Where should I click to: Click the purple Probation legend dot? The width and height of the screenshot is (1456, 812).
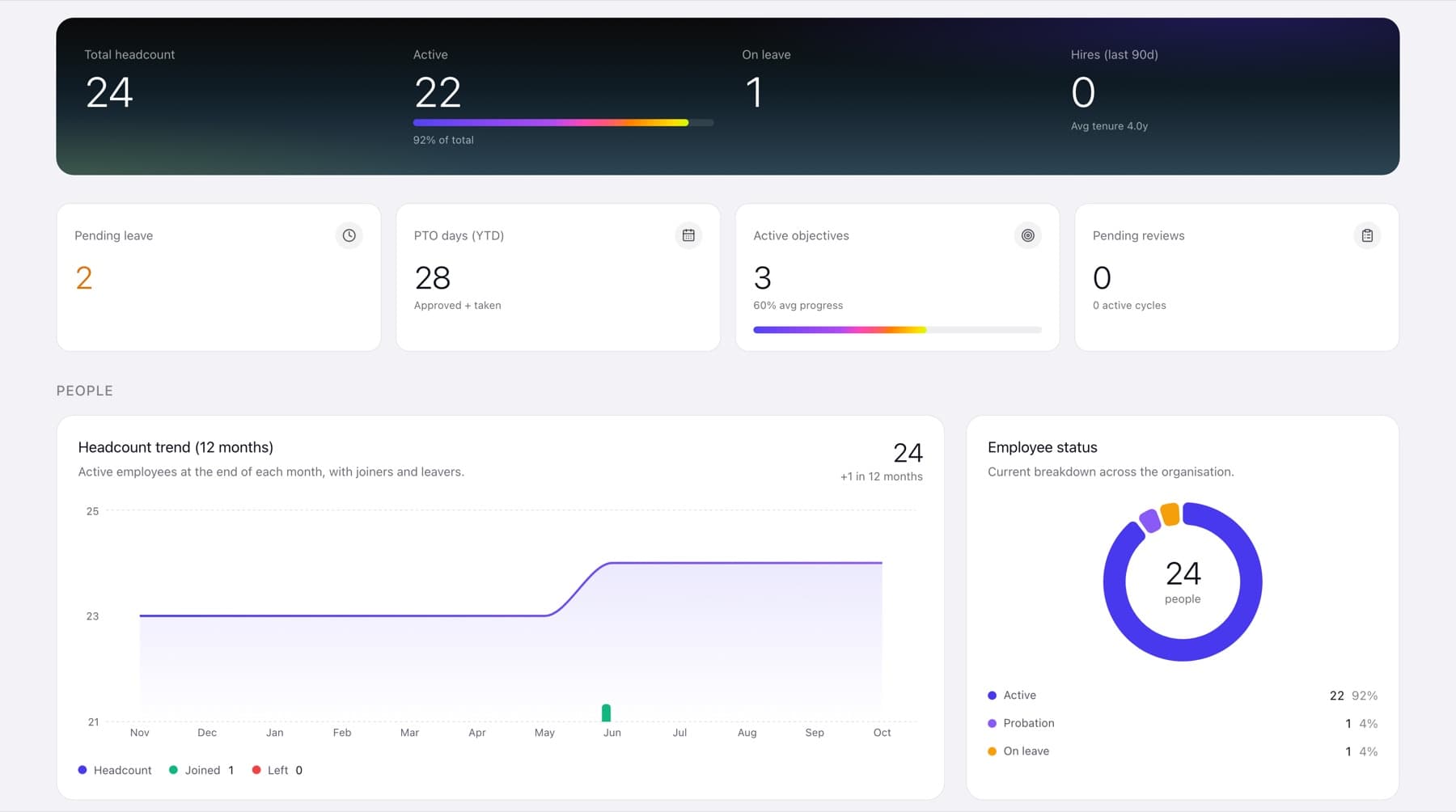[992, 723]
